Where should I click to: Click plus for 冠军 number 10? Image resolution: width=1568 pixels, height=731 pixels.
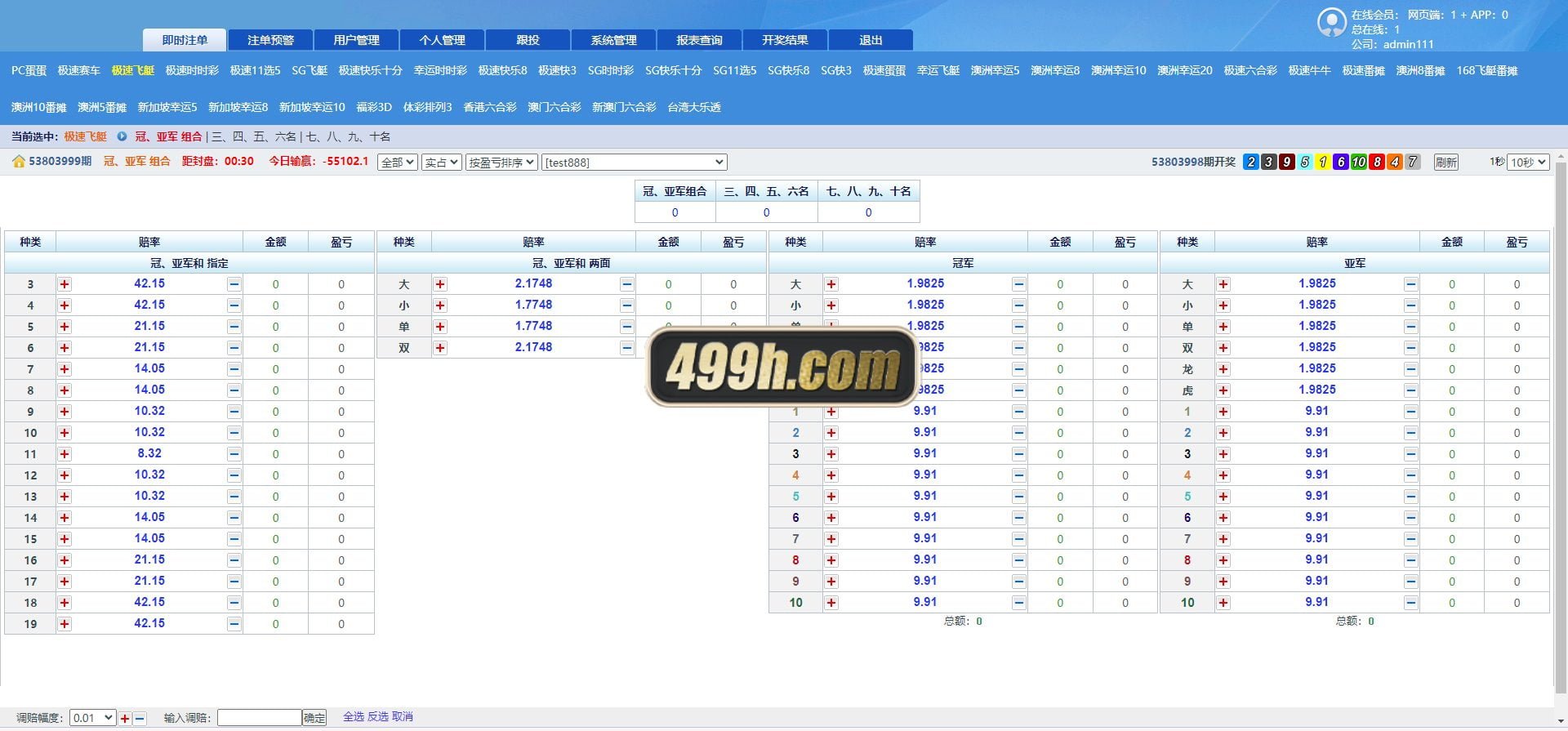click(831, 603)
